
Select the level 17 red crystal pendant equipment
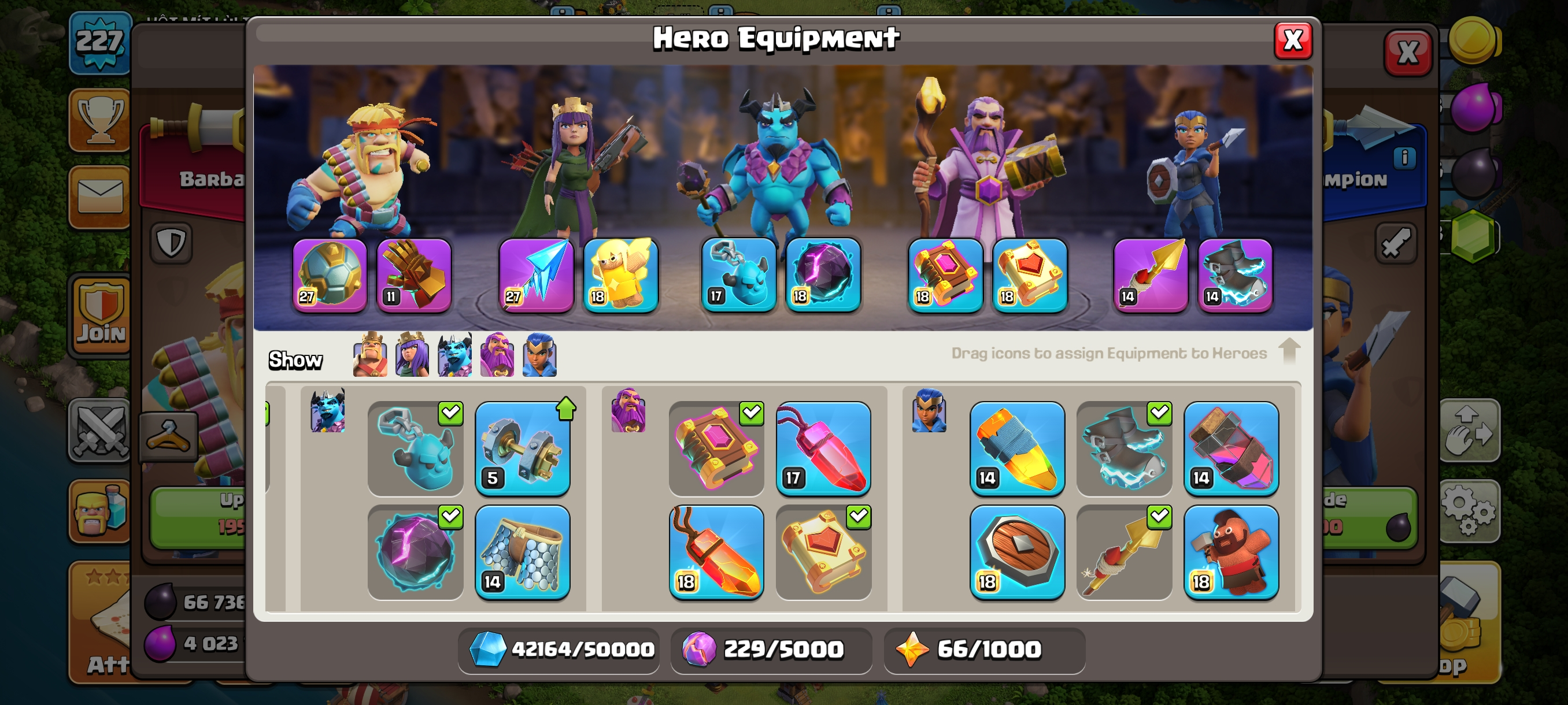pyautogui.click(x=823, y=448)
